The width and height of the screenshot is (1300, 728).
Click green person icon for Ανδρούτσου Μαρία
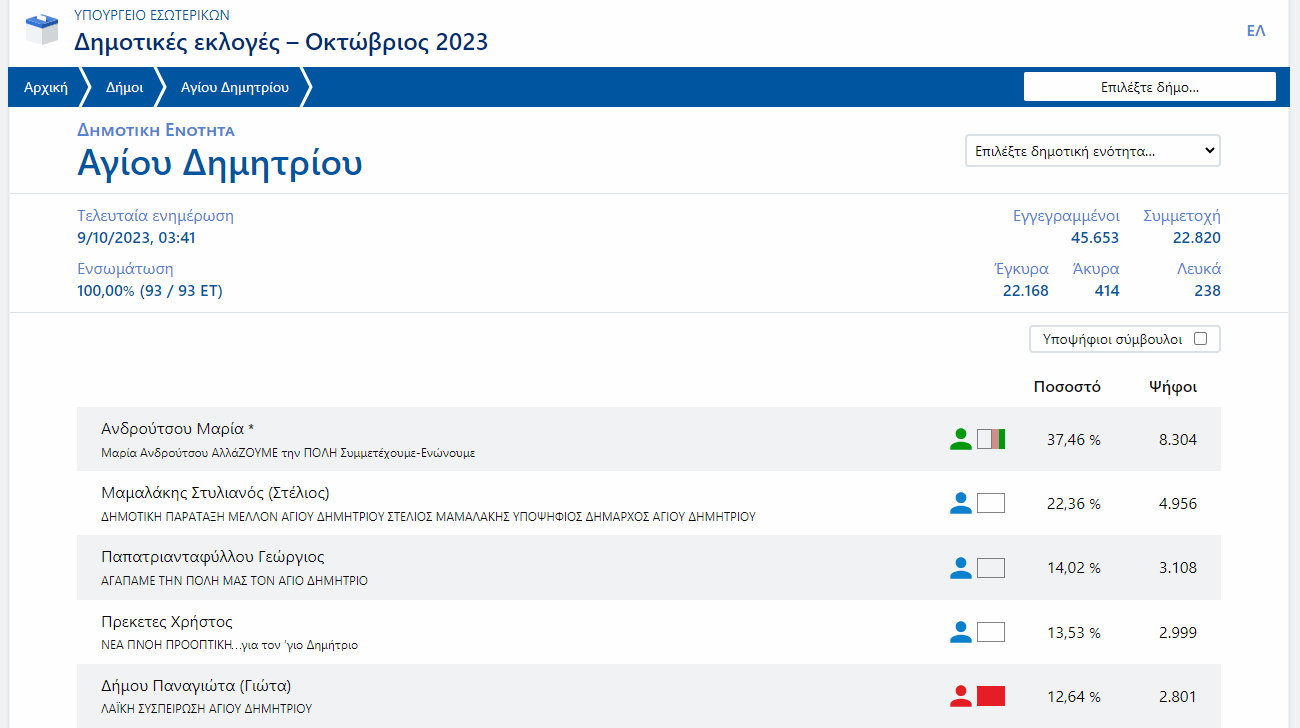tap(960, 439)
